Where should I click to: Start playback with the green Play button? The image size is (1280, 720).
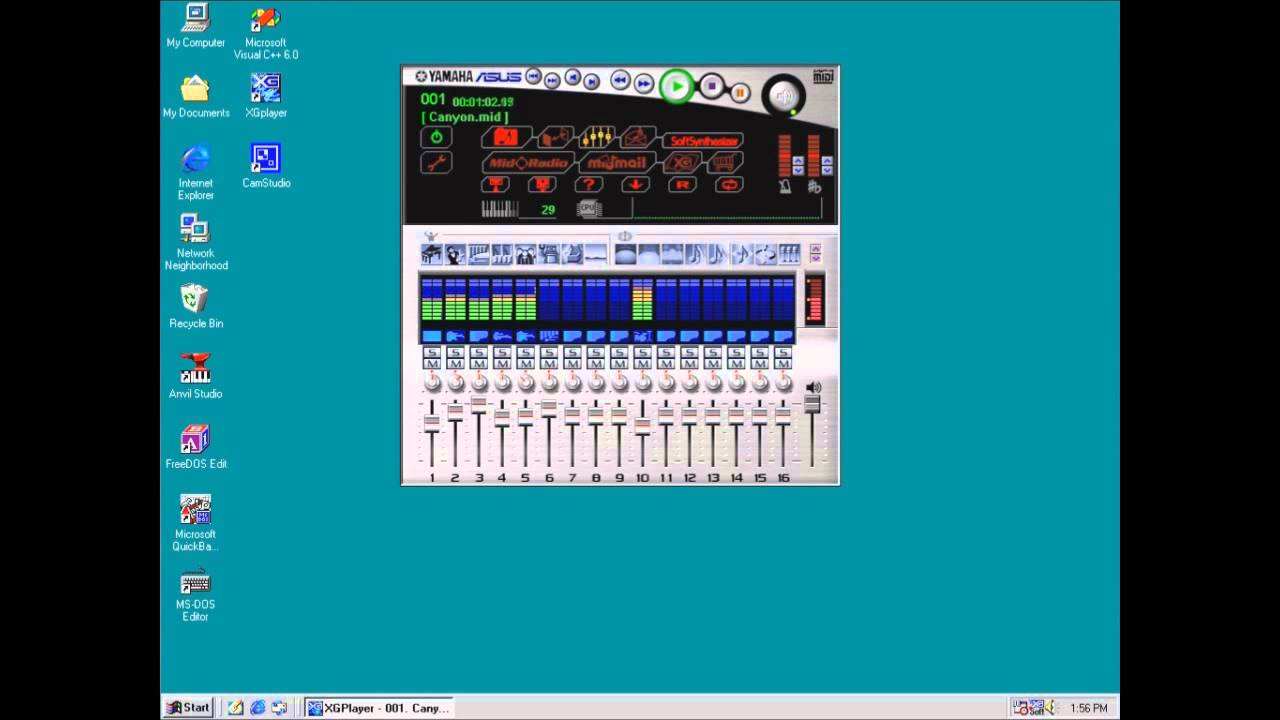pos(677,86)
